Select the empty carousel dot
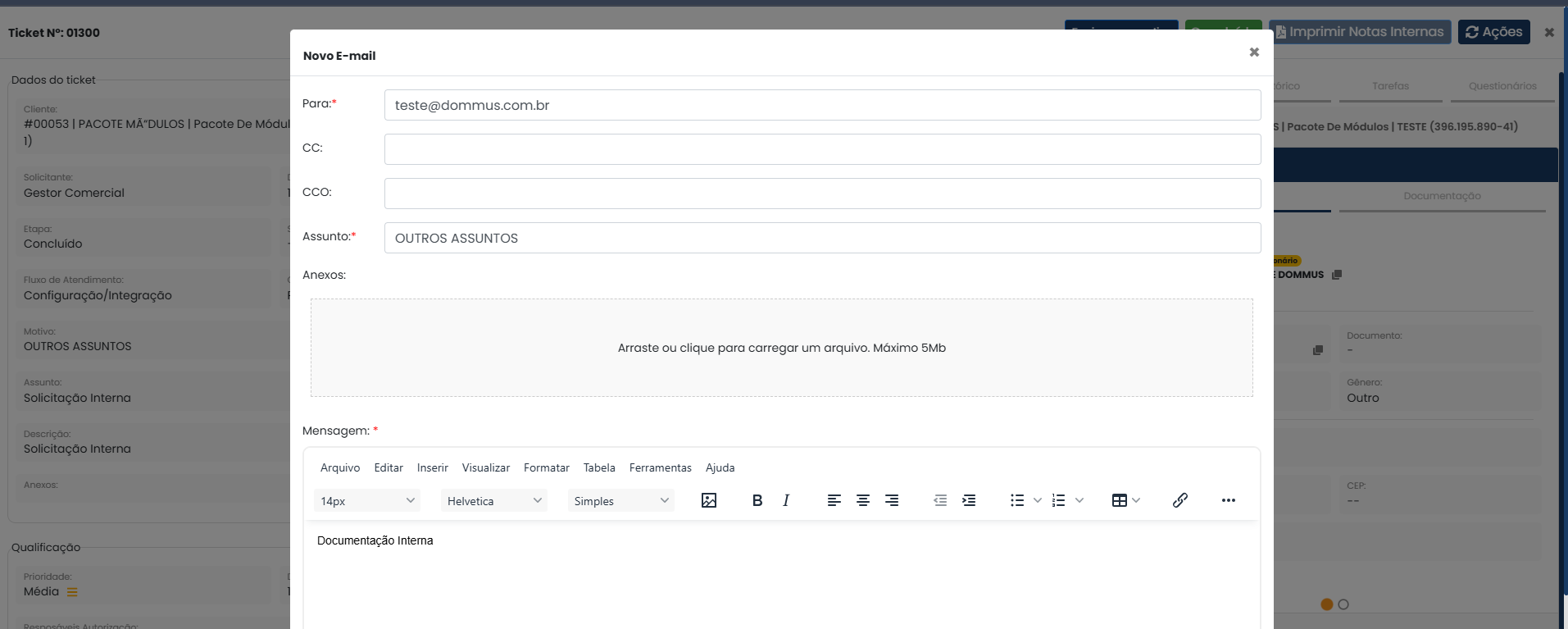This screenshot has width=1568, height=629. coord(1343,604)
